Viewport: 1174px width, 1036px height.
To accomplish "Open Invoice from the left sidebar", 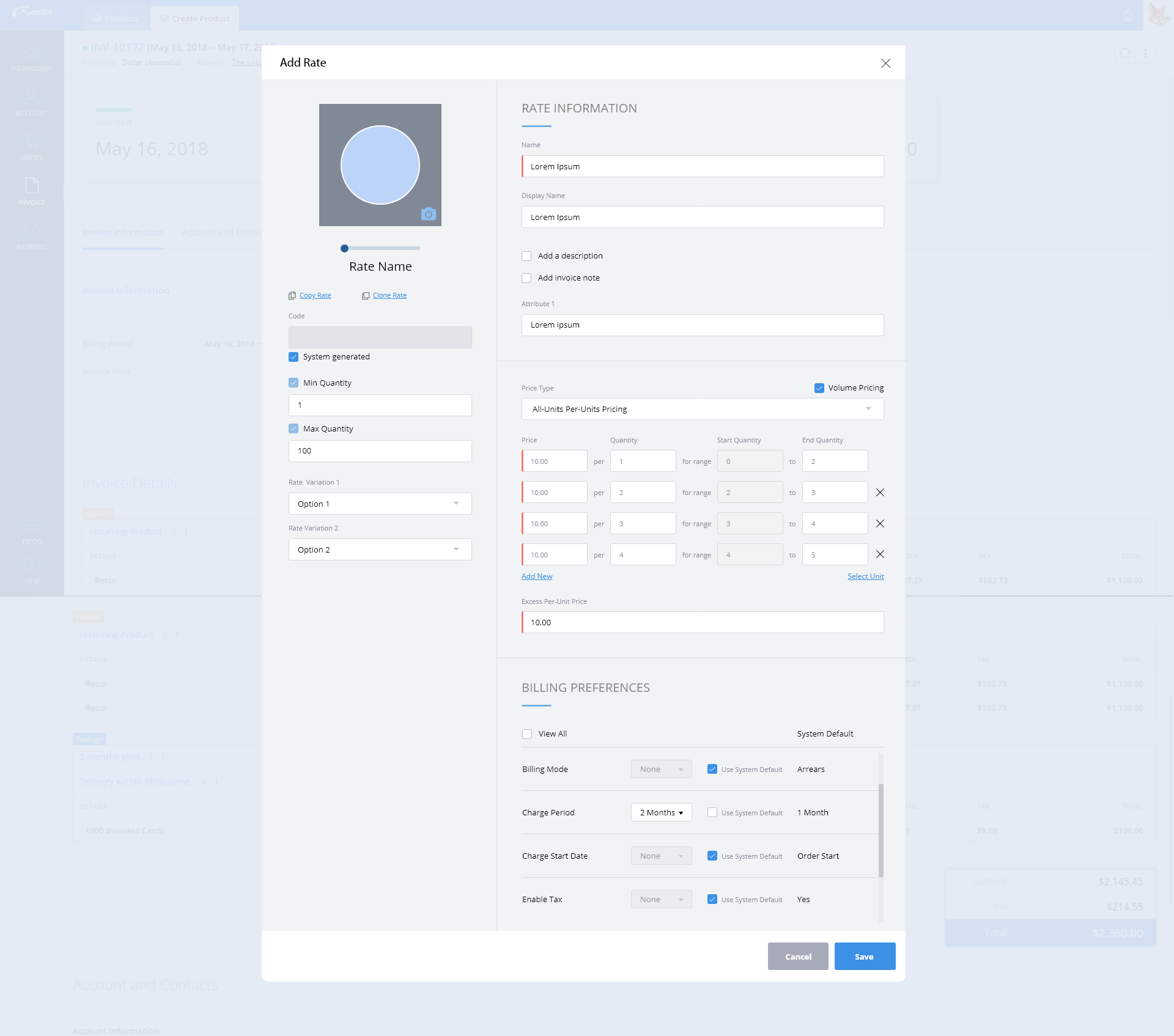I will (x=32, y=191).
